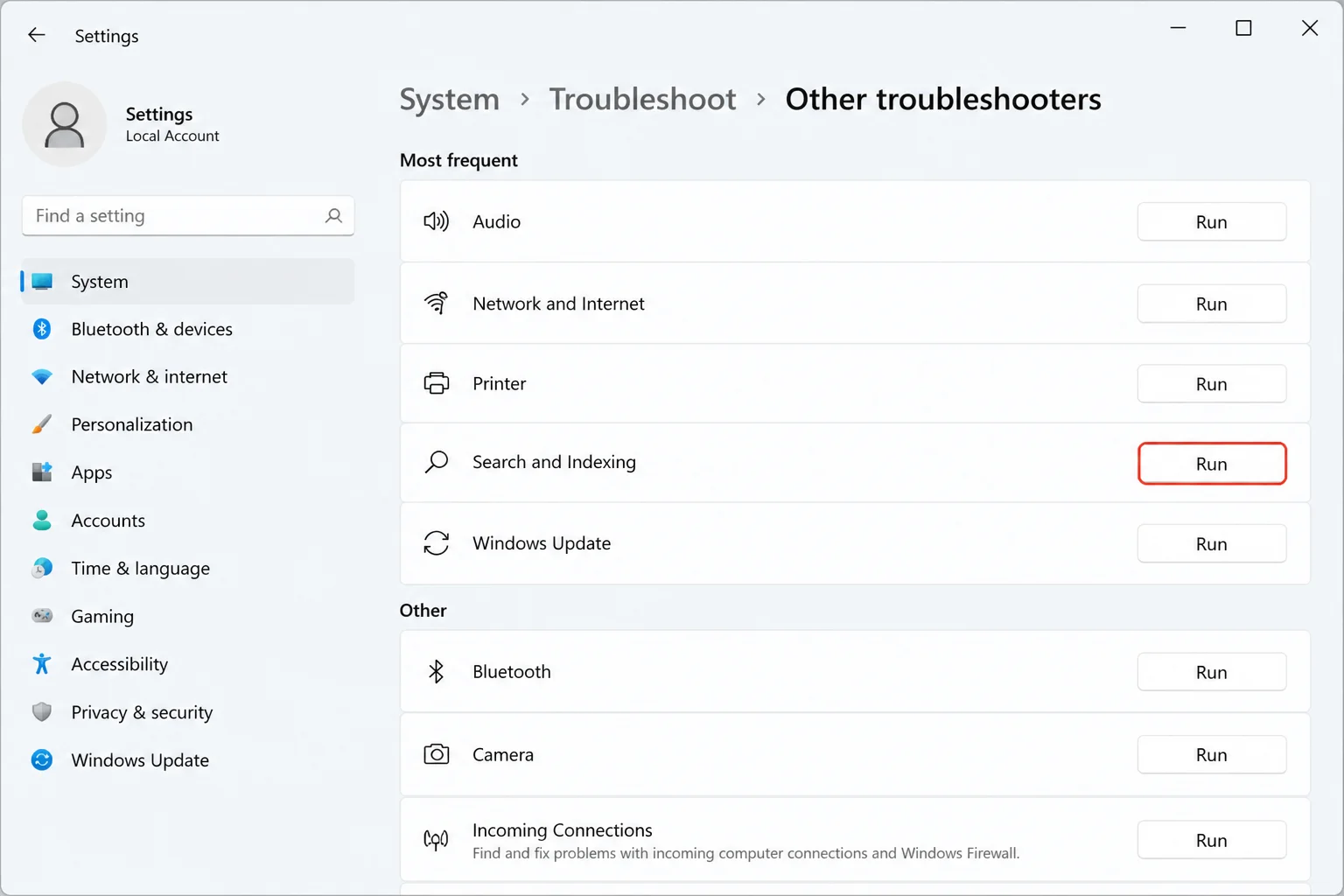Click the Incoming Connections antenna icon

437,840
